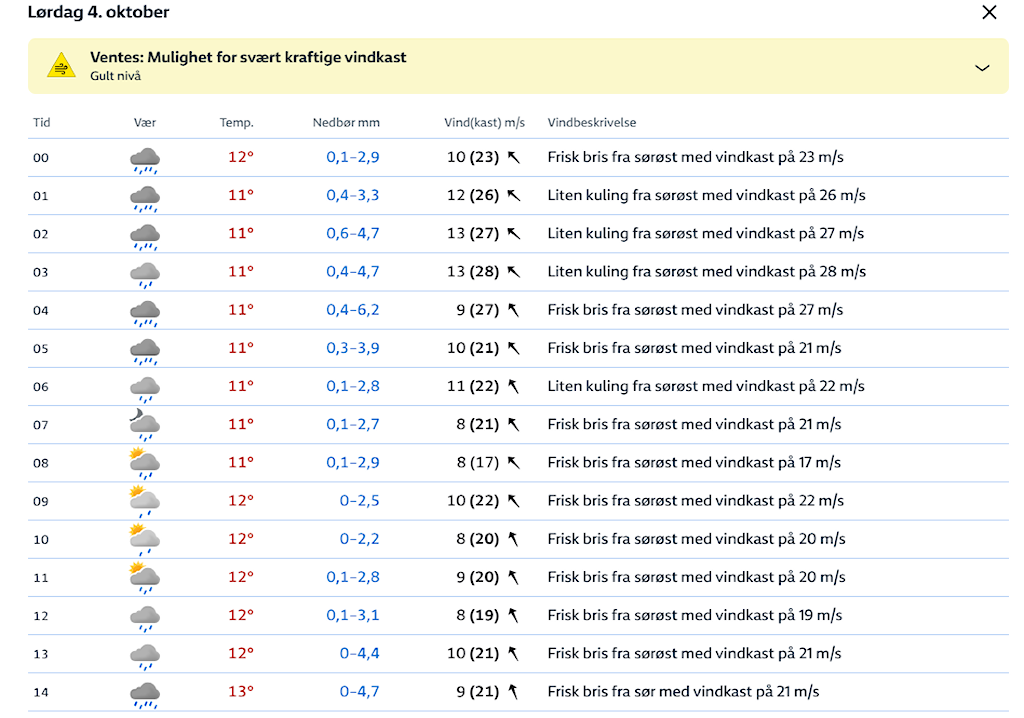The image size is (1024, 718).
Task: Click the 13° temperature at hour 14
Action: point(241,692)
